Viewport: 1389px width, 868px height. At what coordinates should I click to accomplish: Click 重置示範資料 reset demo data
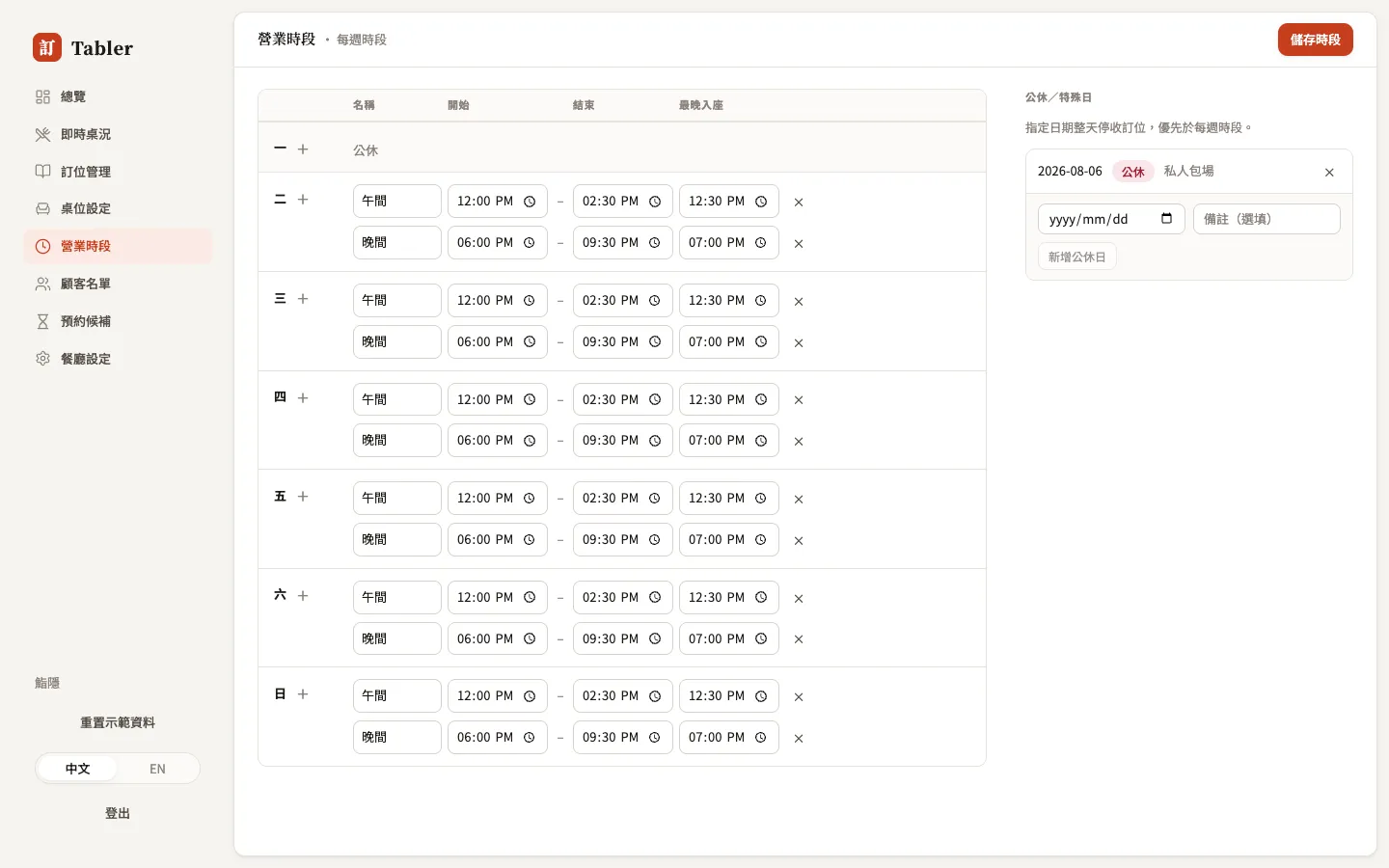click(118, 722)
